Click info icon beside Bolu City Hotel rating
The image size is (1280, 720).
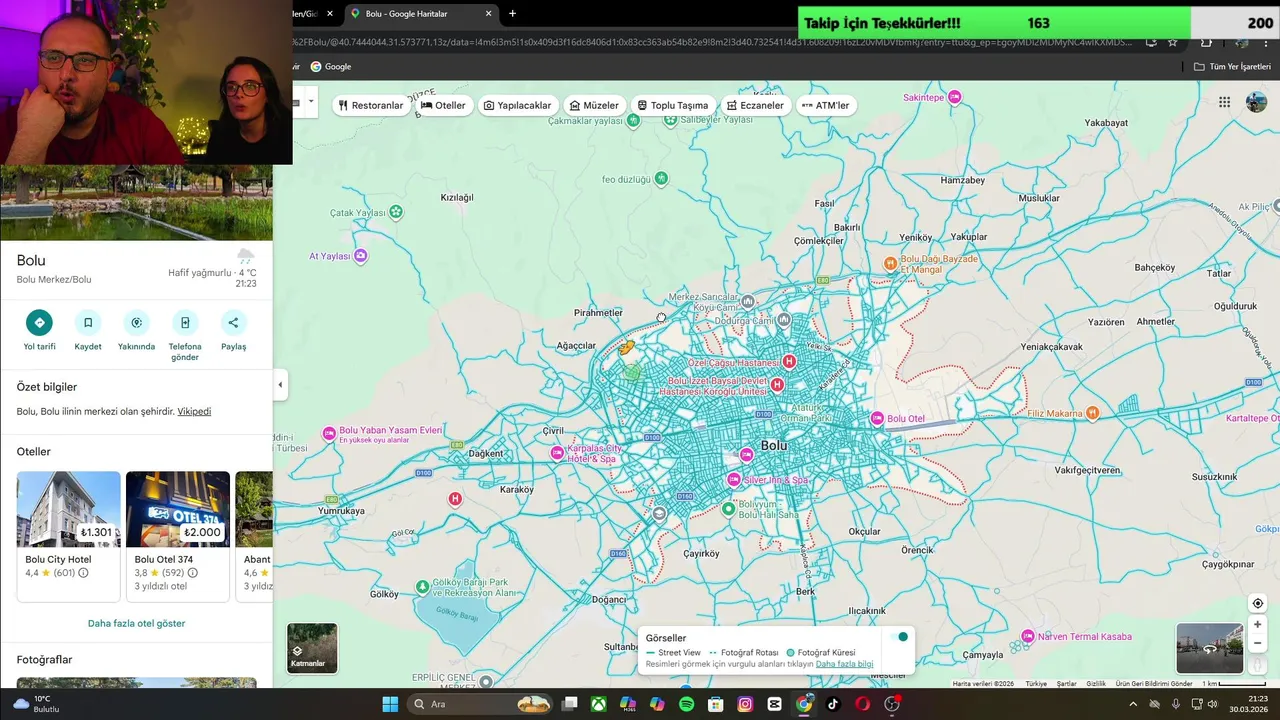(83, 573)
